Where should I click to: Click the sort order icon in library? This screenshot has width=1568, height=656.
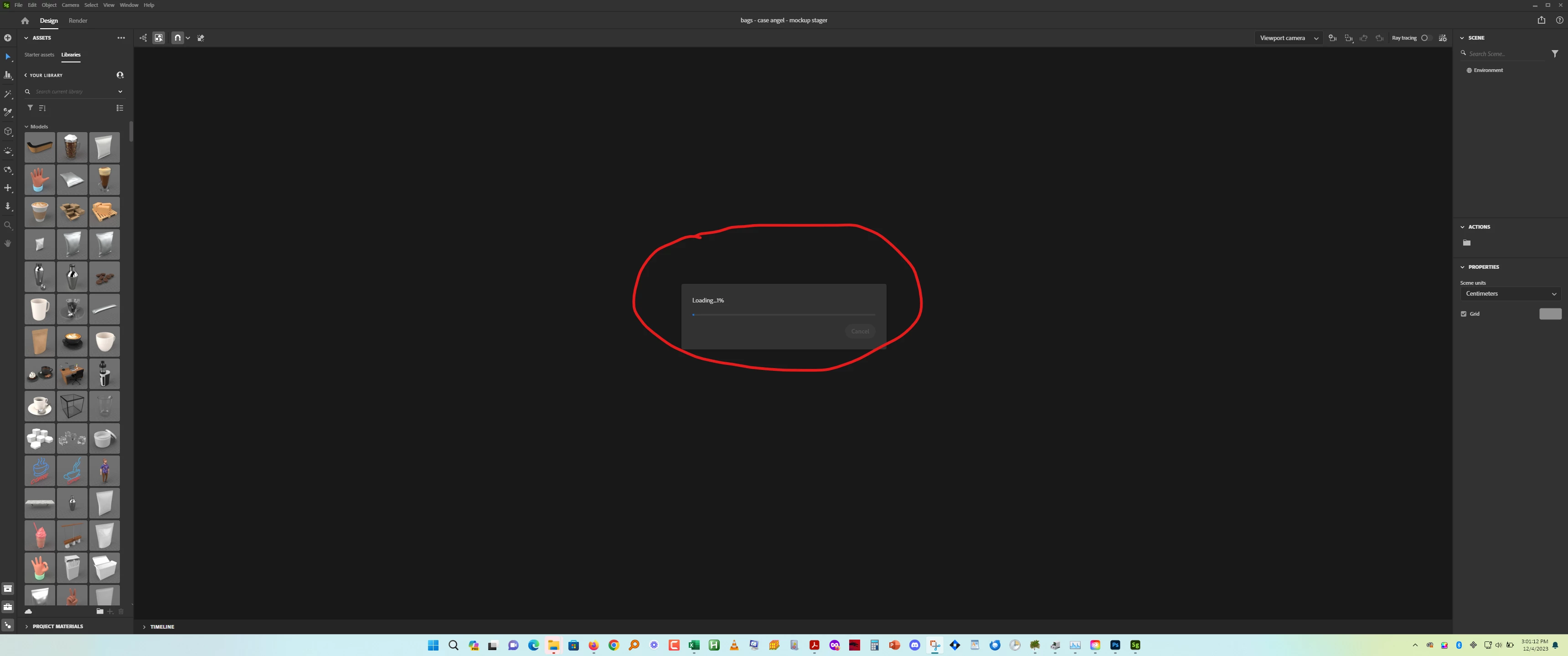(x=42, y=108)
